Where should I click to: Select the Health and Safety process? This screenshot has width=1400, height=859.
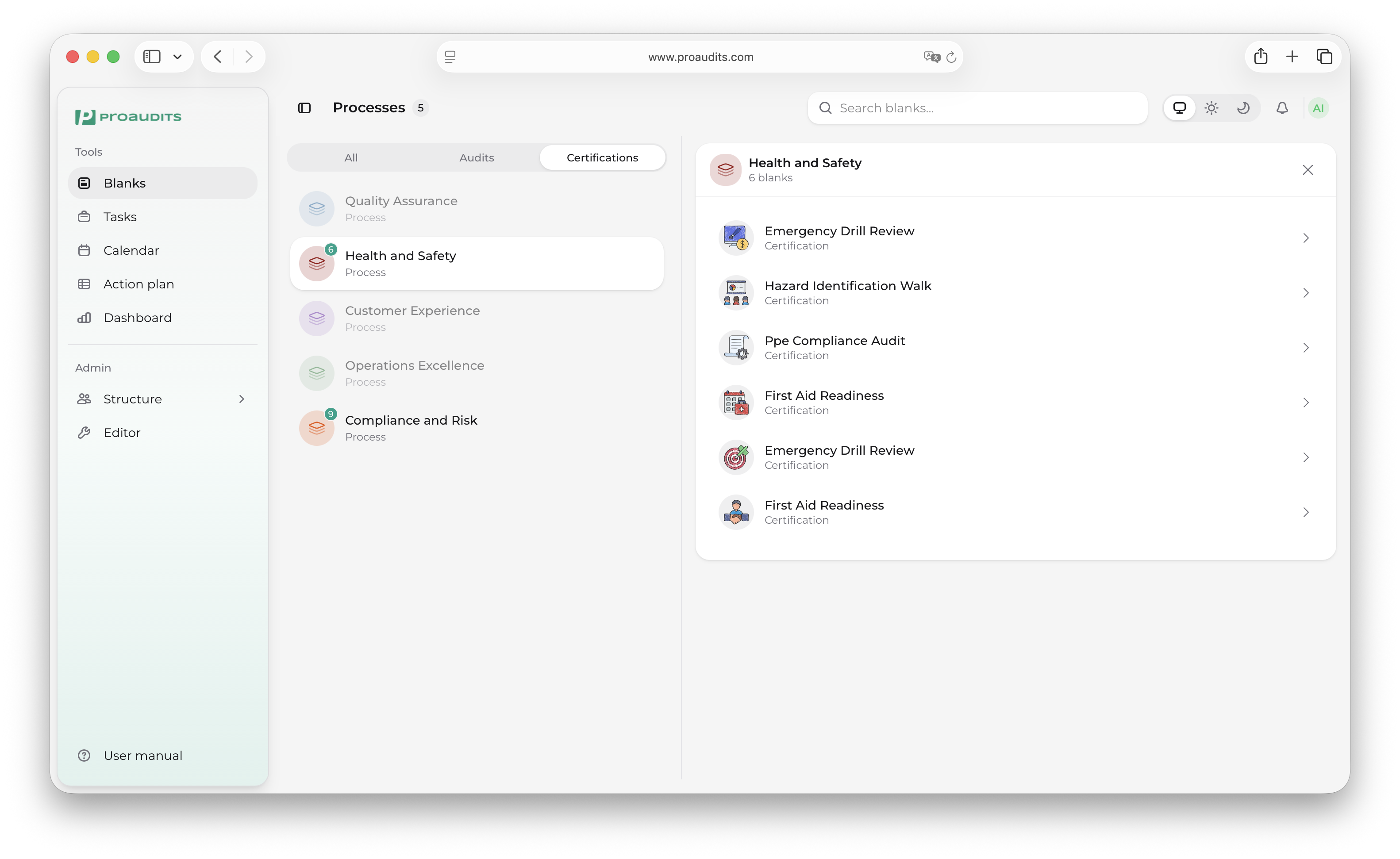click(476, 264)
